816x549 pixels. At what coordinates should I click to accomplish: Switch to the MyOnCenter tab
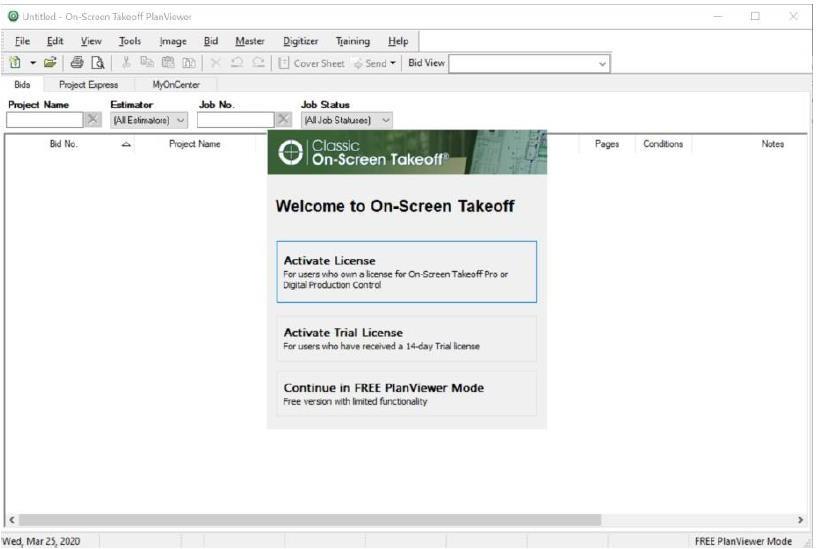pyautogui.click(x=176, y=85)
